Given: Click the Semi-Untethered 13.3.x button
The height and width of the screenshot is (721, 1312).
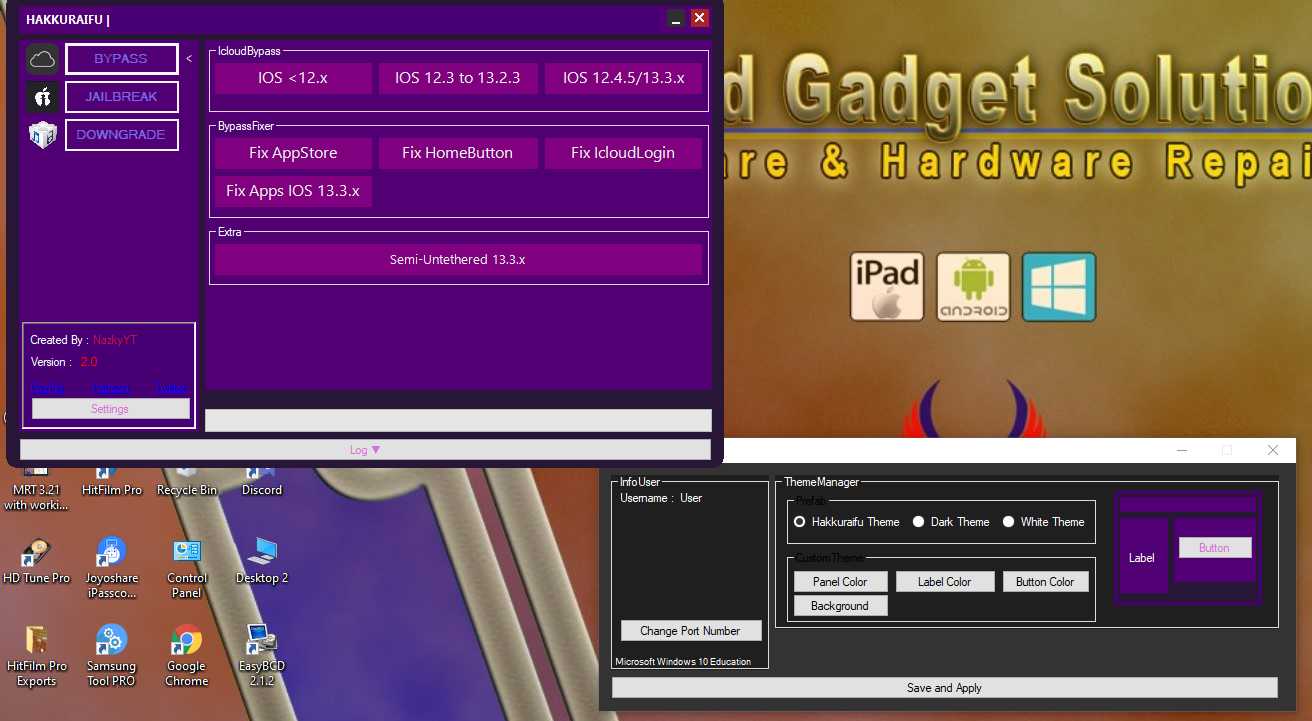Looking at the screenshot, I should (x=458, y=260).
